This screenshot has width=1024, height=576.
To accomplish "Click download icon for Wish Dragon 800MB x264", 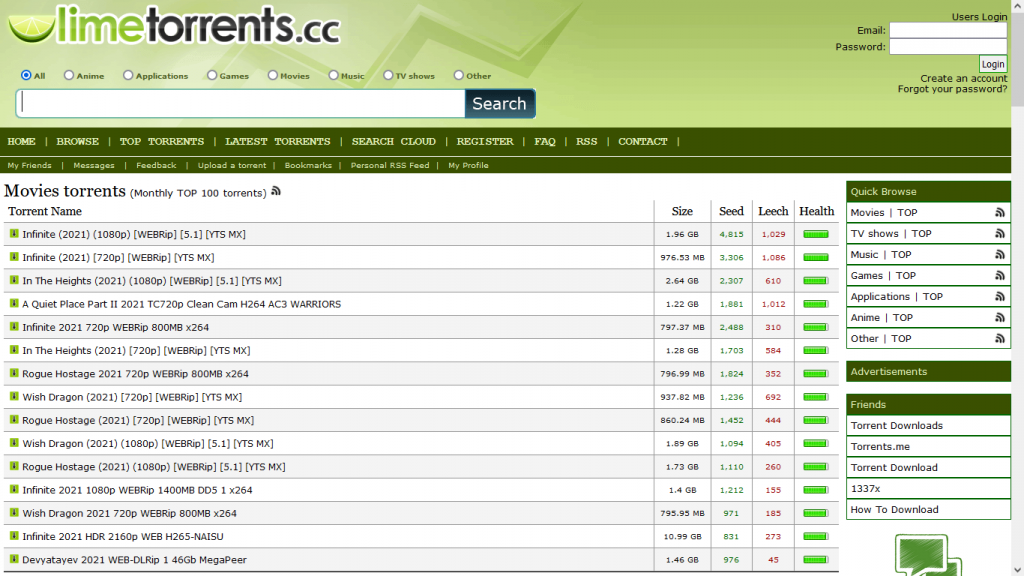I will 14,513.
